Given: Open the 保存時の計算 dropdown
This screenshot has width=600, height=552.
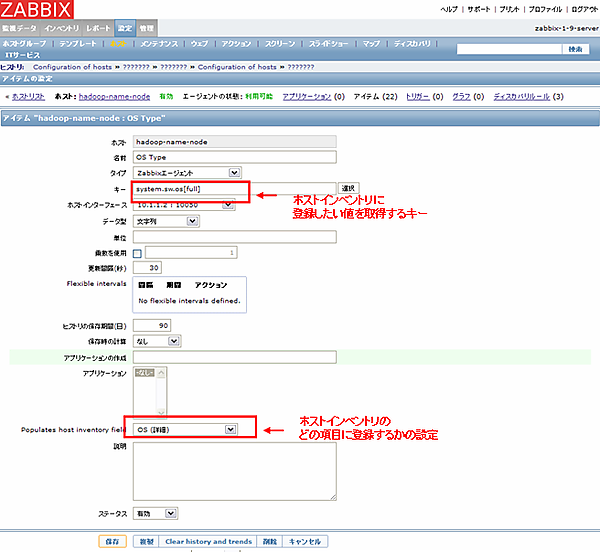Looking at the screenshot, I should pos(158,340).
